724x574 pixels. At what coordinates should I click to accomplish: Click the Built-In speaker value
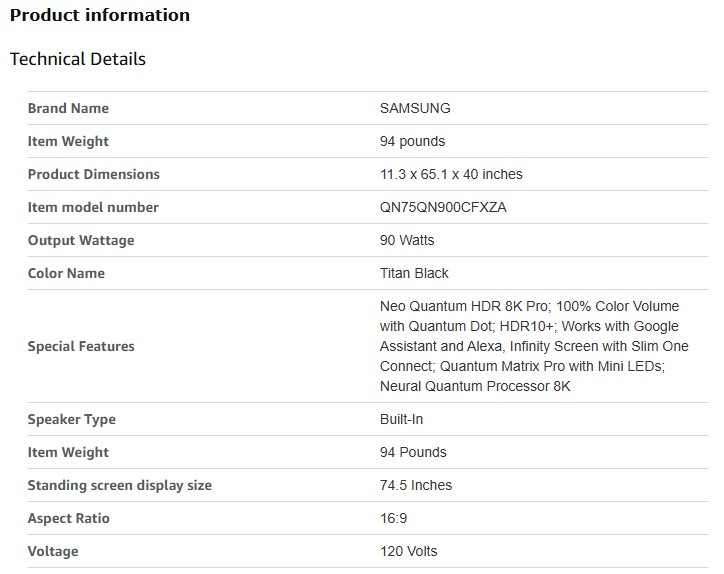tap(401, 419)
